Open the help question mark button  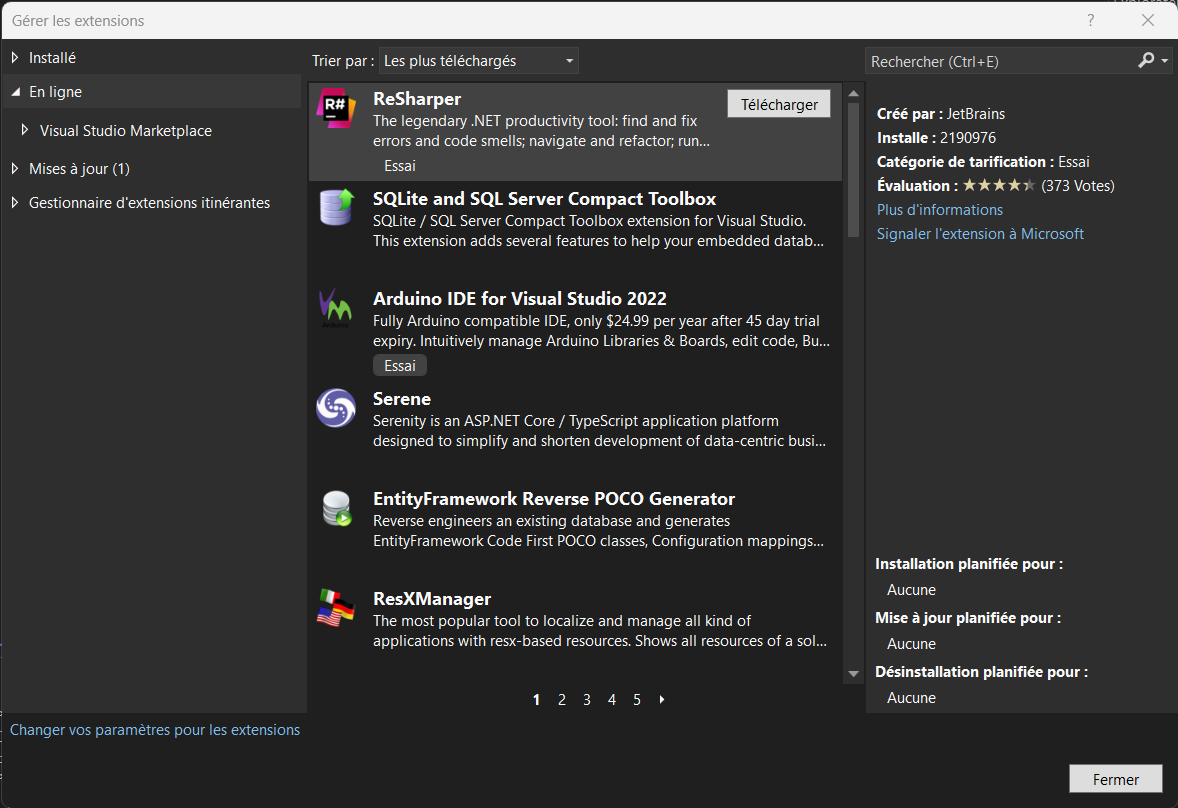[x=1090, y=20]
